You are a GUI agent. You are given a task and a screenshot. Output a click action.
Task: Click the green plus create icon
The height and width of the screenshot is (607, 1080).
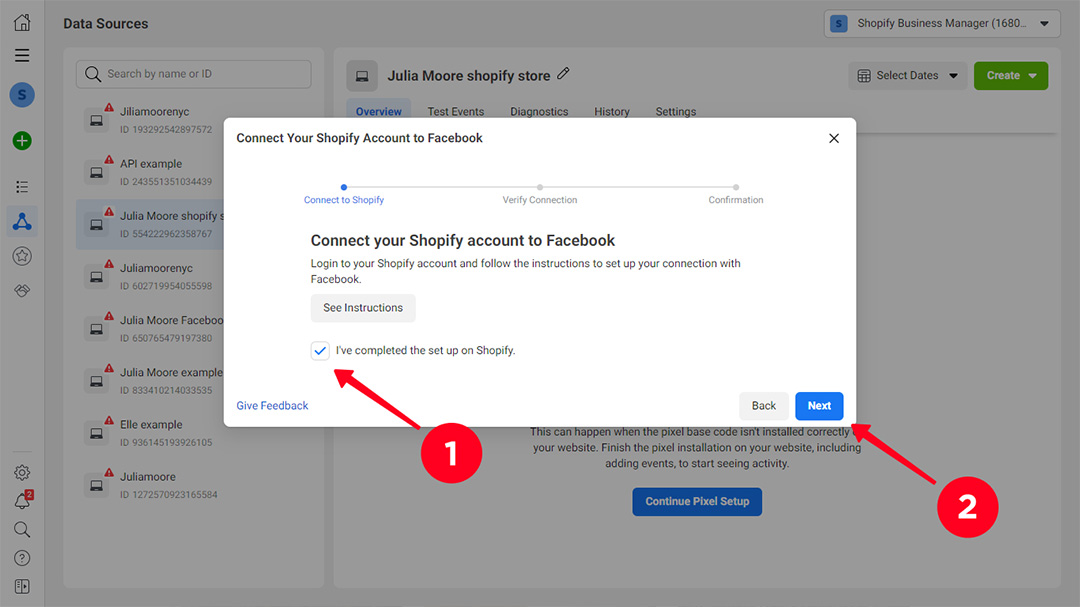[22, 141]
